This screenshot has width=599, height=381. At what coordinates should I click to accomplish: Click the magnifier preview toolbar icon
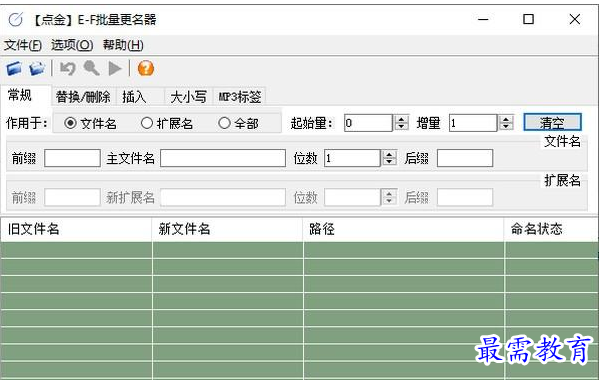tap(92, 69)
